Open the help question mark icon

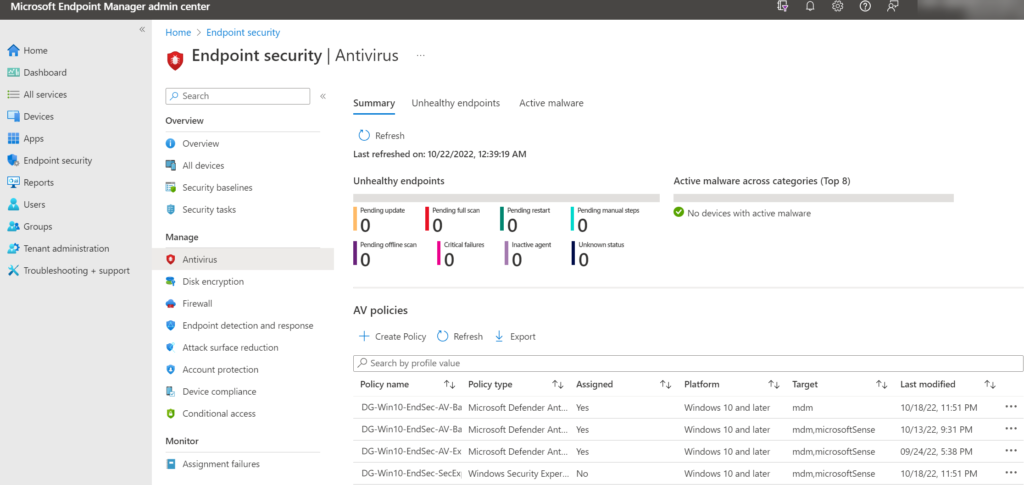click(x=865, y=7)
